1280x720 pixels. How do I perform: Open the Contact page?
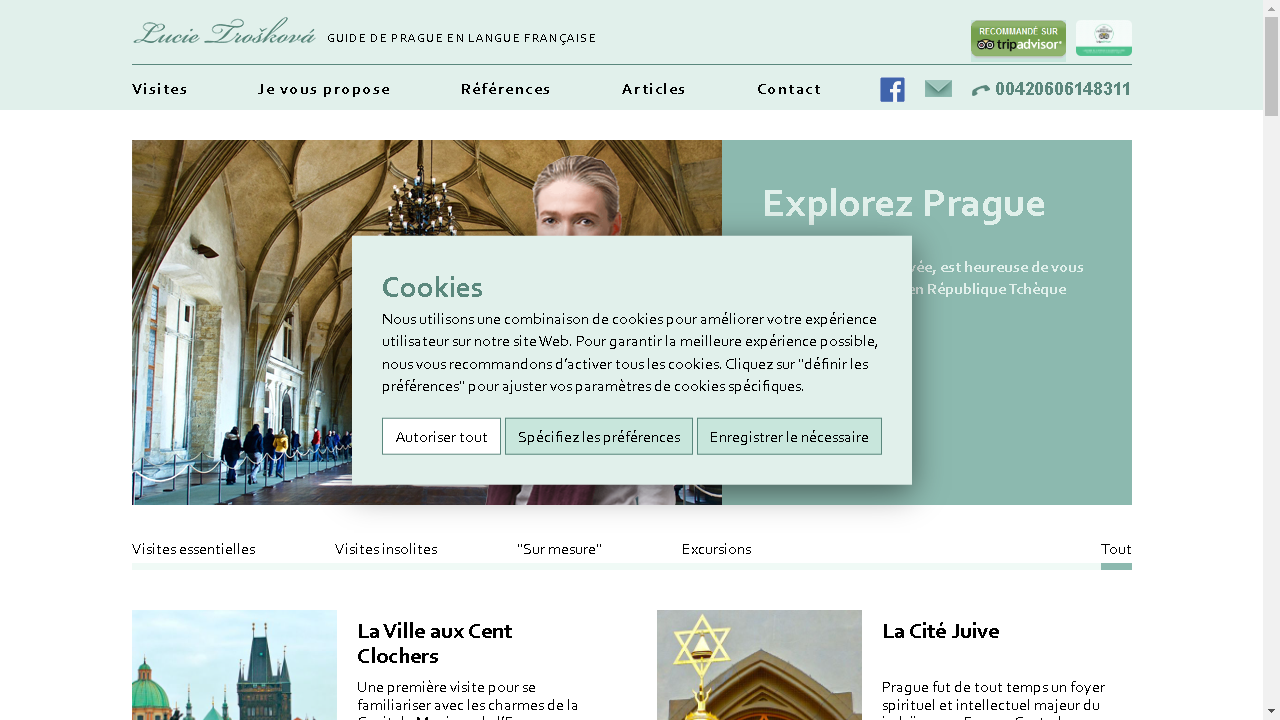click(789, 89)
